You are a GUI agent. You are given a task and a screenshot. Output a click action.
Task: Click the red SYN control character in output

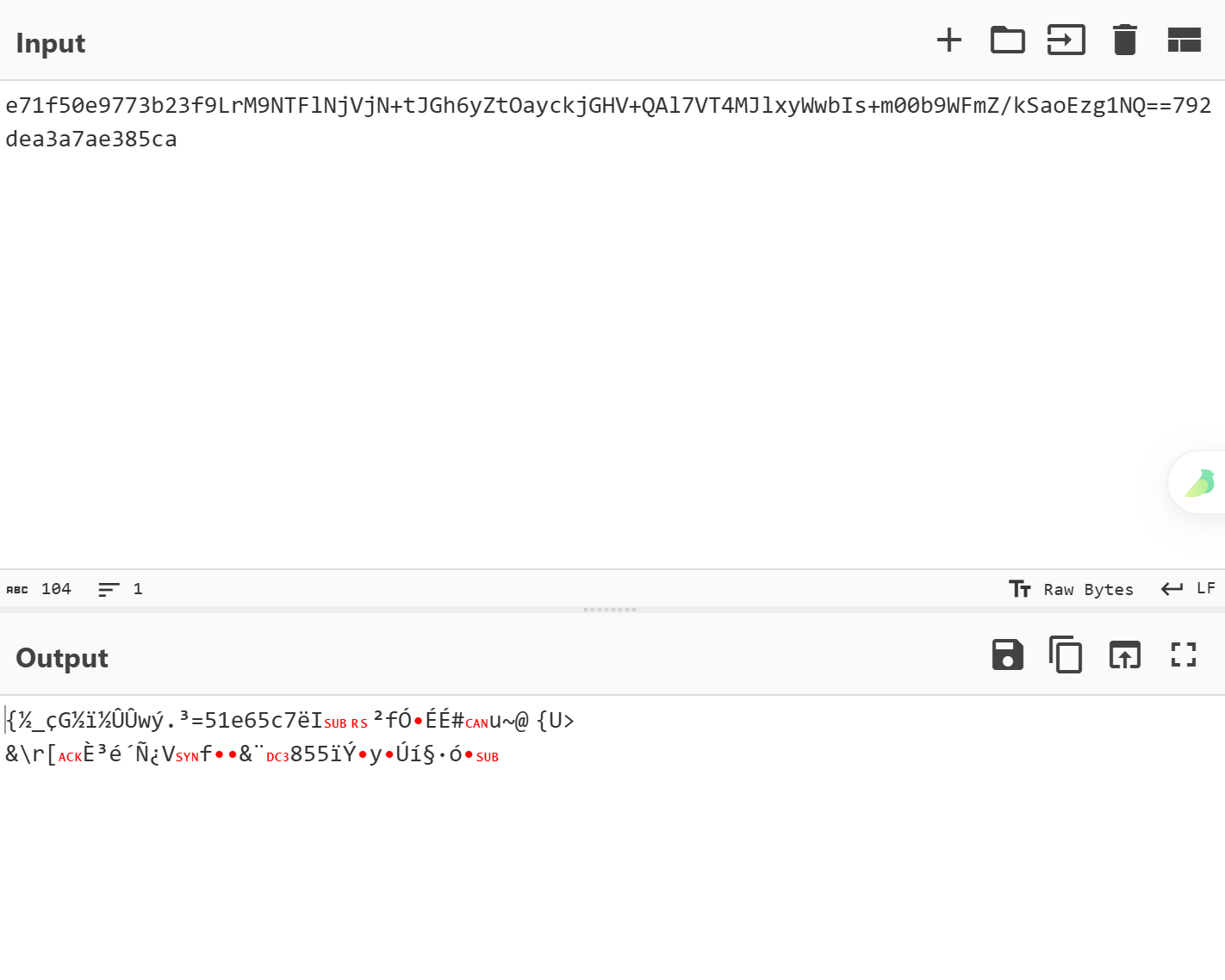(187, 757)
